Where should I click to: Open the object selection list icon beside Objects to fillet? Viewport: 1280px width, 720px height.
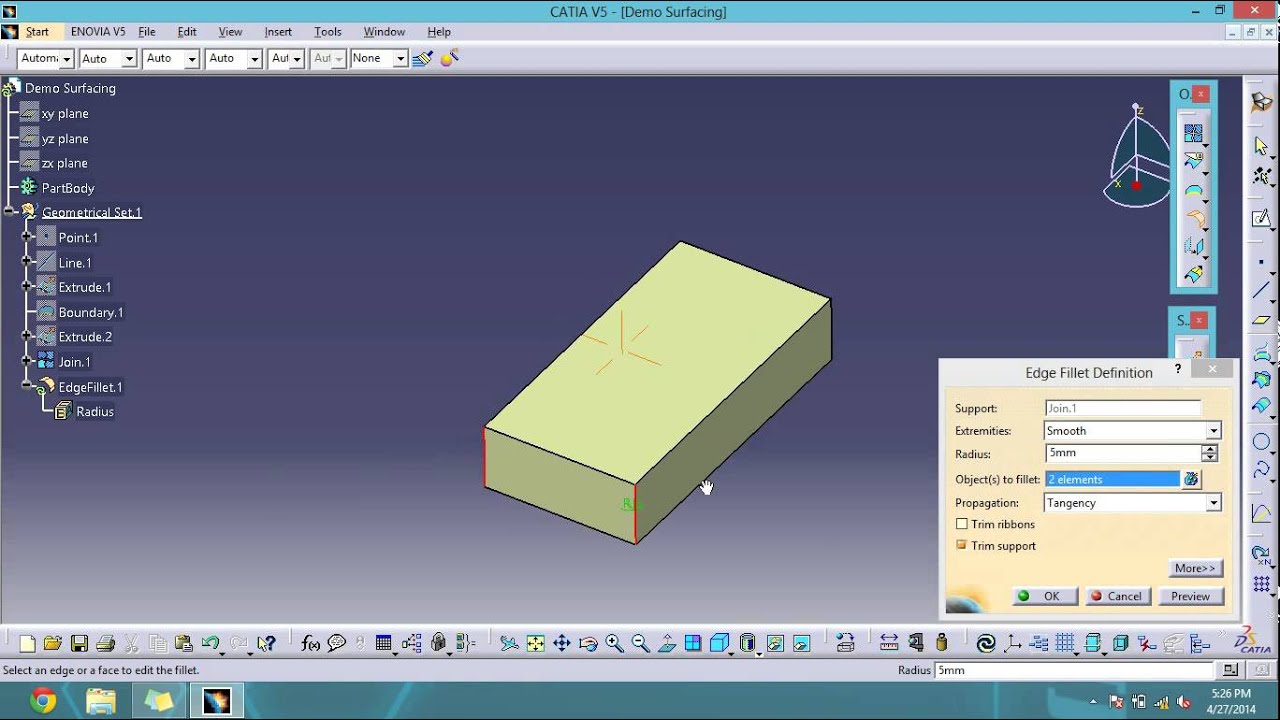[1191, 479]
